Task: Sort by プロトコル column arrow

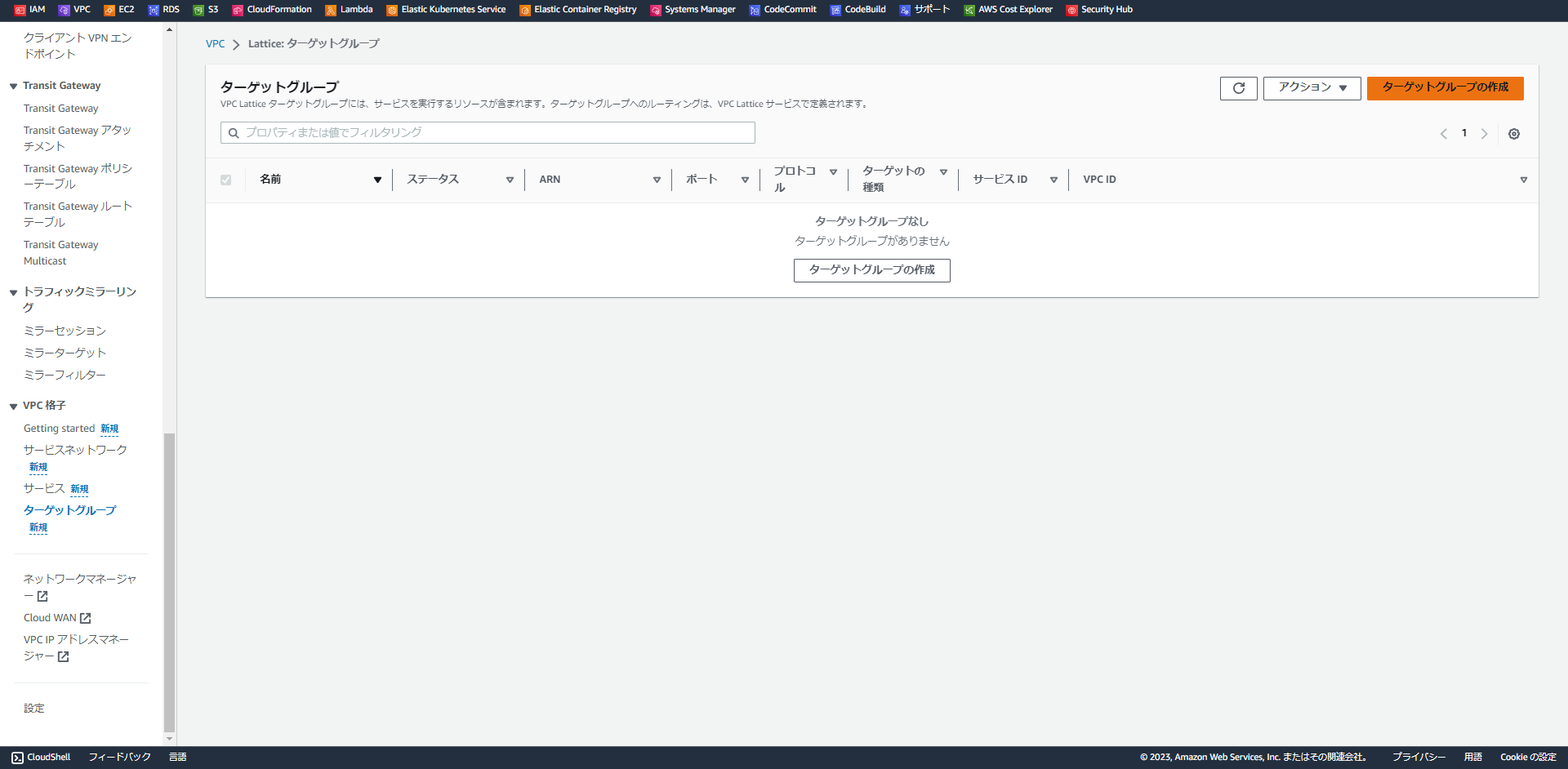Action: (x=833, y=171)
